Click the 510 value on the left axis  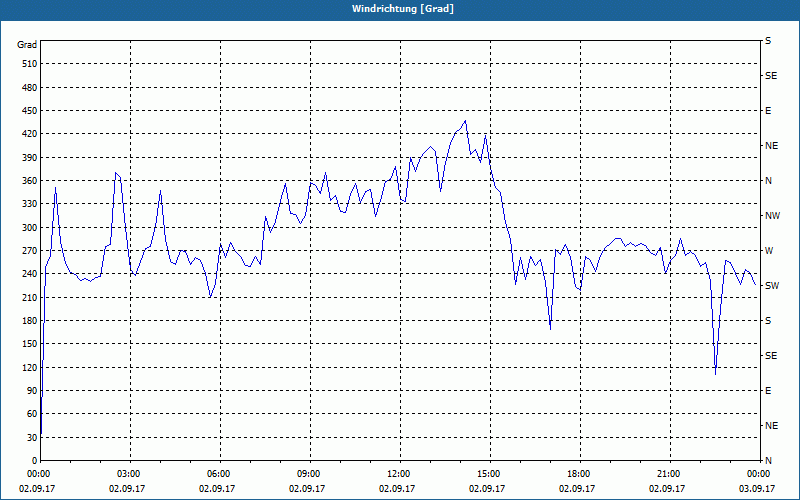[30, 64]
